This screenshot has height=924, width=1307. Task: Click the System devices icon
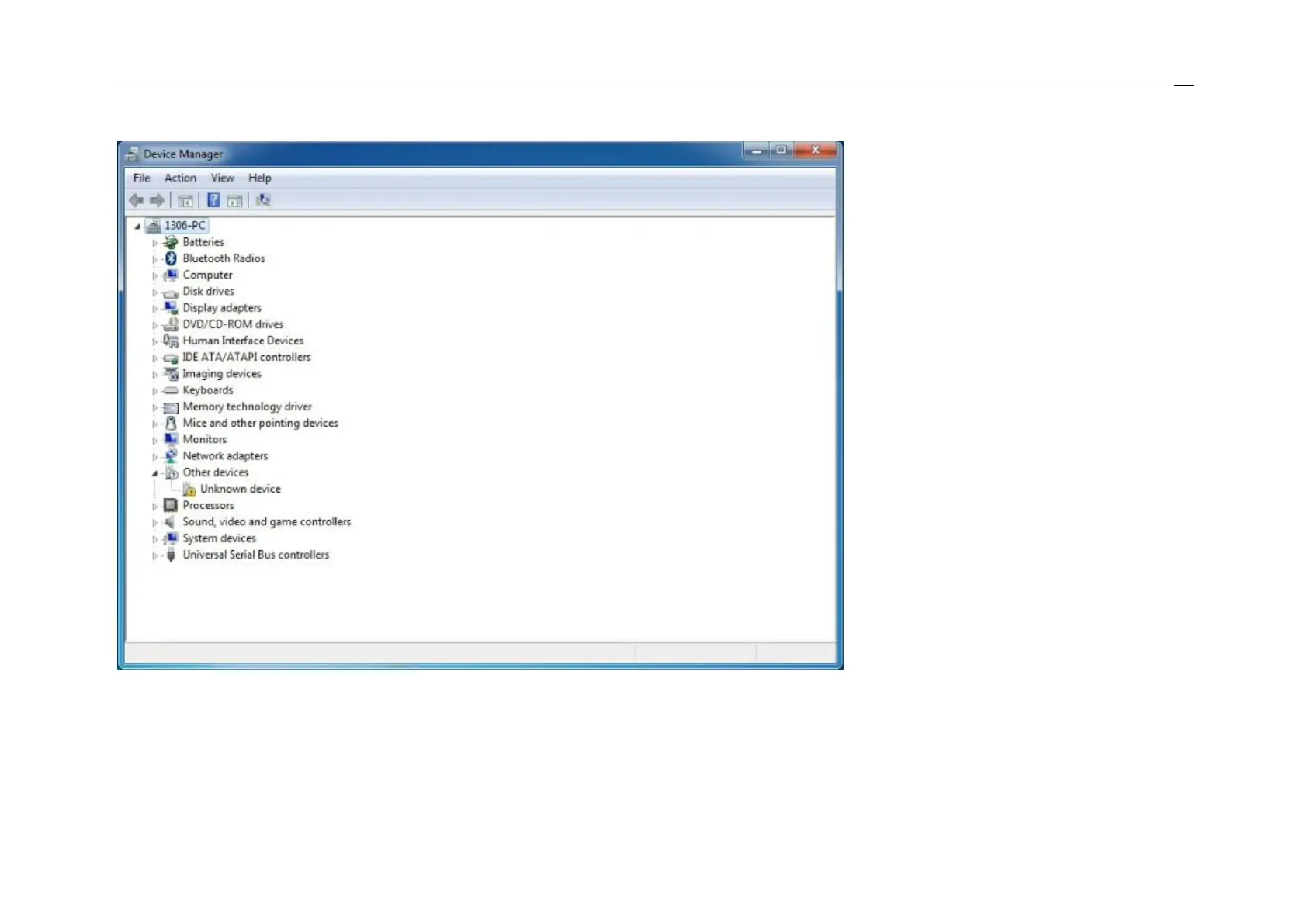click(x=171, y=538)
